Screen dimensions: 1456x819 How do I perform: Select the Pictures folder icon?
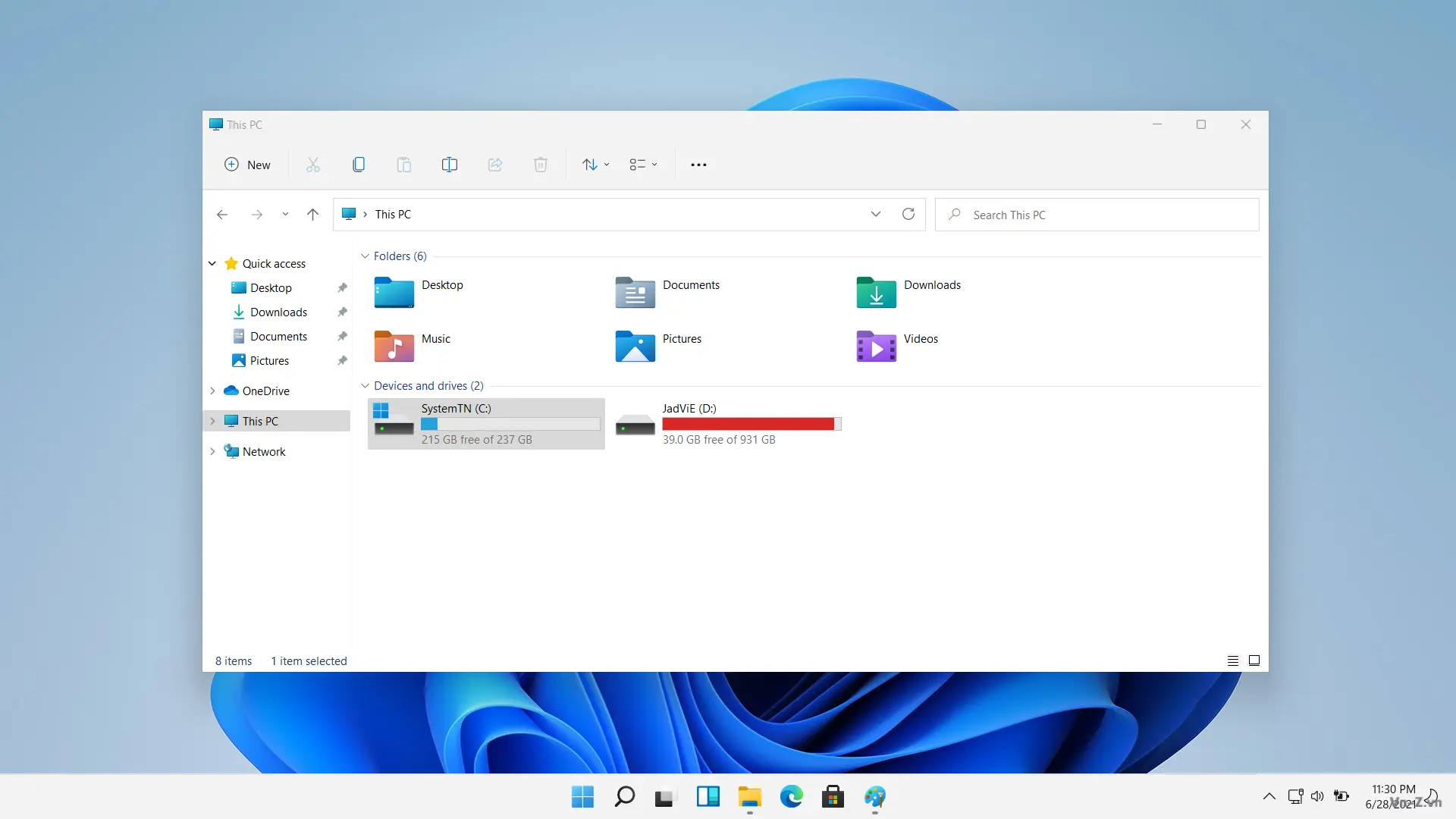pyautogui.click(x=635, y=347)
